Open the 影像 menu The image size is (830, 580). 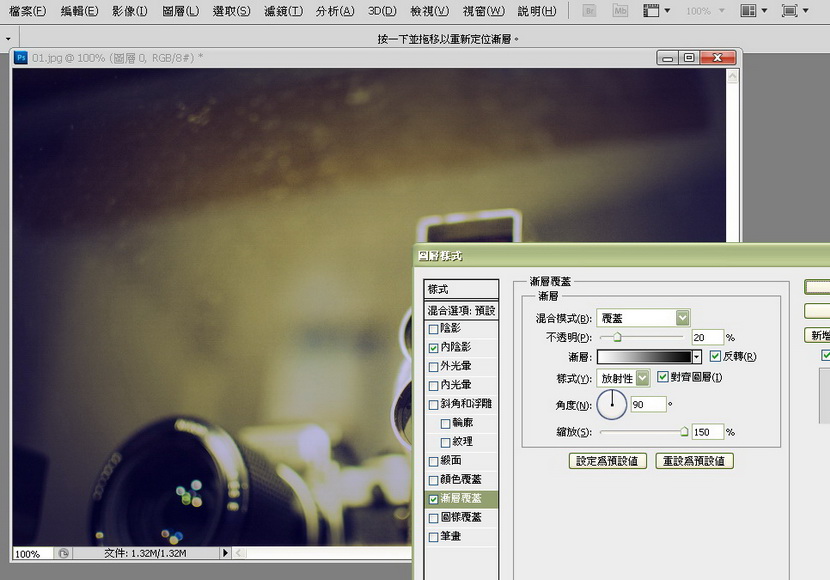[x=129, y=11]
